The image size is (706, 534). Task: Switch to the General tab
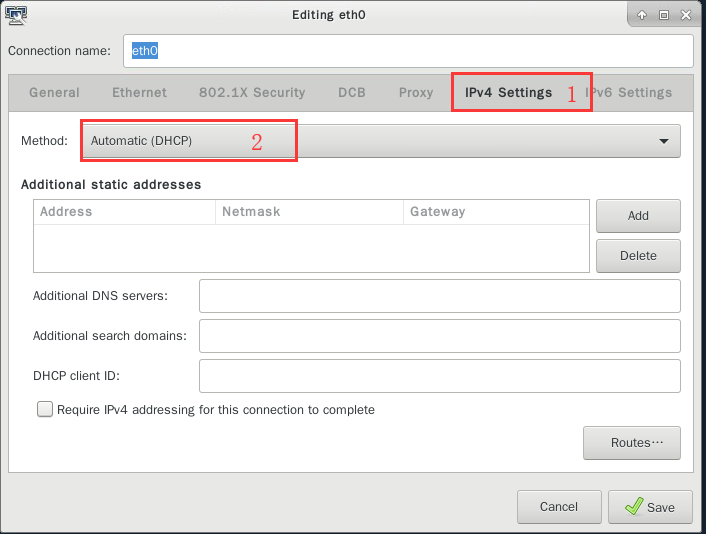pos(54,93)
